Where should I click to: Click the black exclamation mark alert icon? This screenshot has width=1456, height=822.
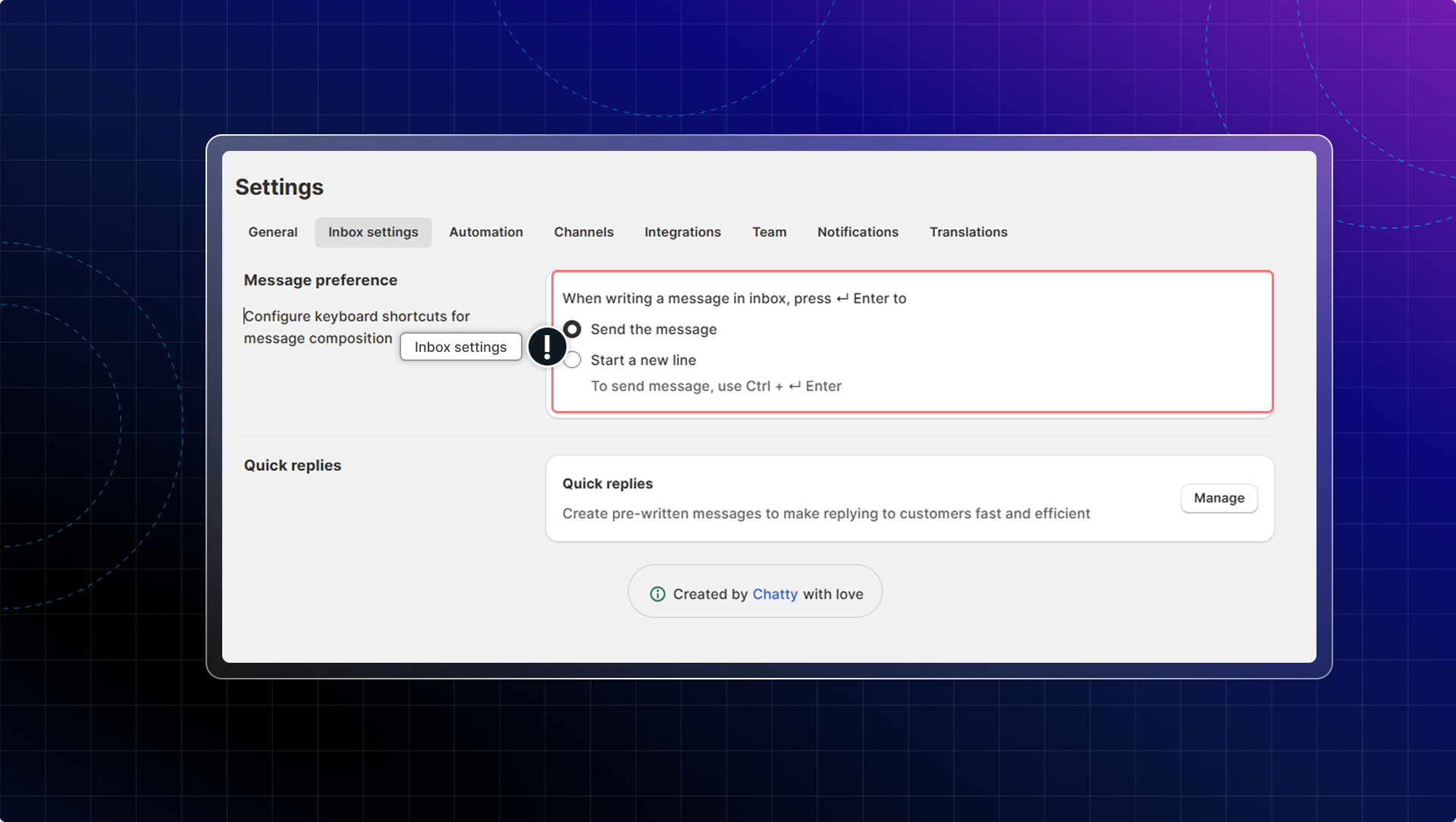pos(547,347)
